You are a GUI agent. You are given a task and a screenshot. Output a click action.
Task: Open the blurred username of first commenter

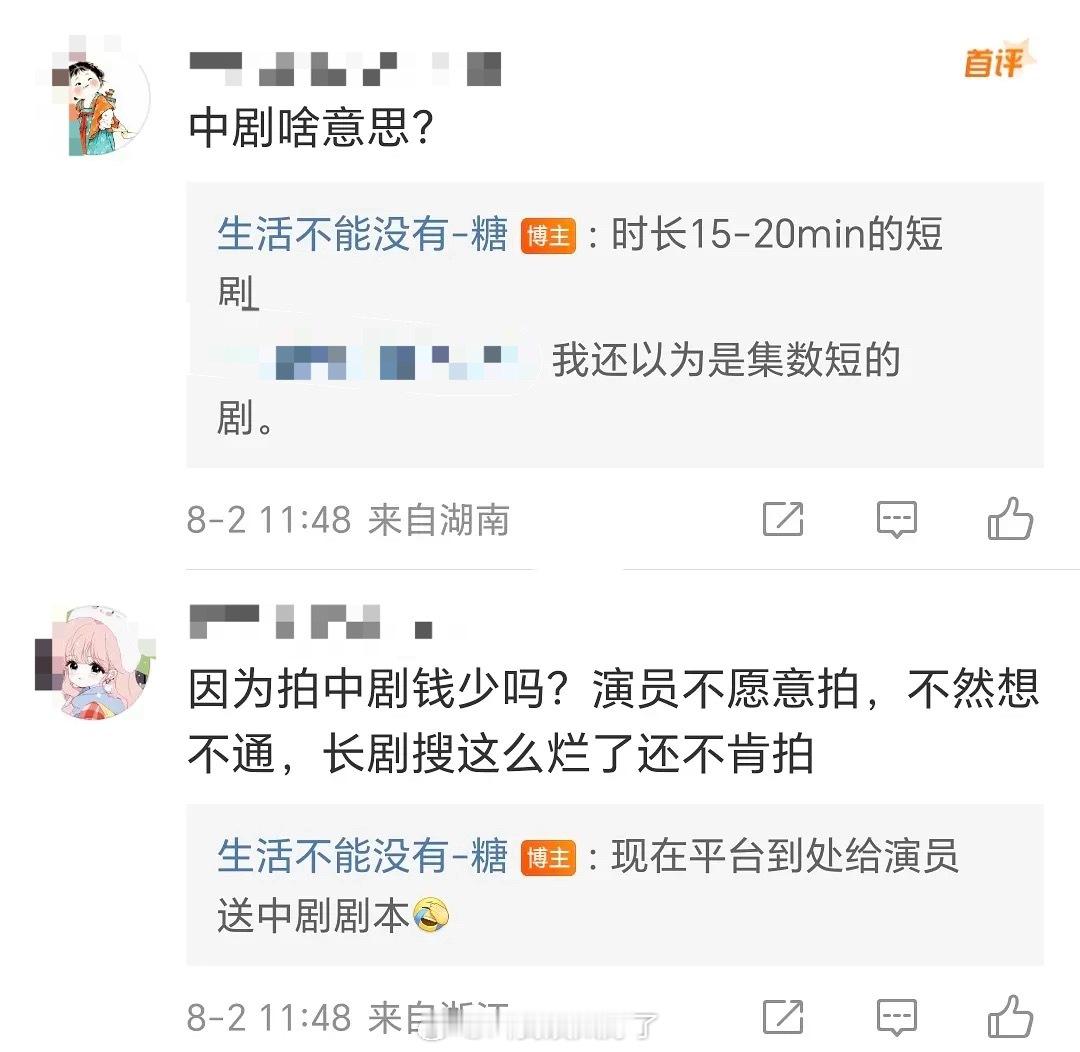point(345,69)
